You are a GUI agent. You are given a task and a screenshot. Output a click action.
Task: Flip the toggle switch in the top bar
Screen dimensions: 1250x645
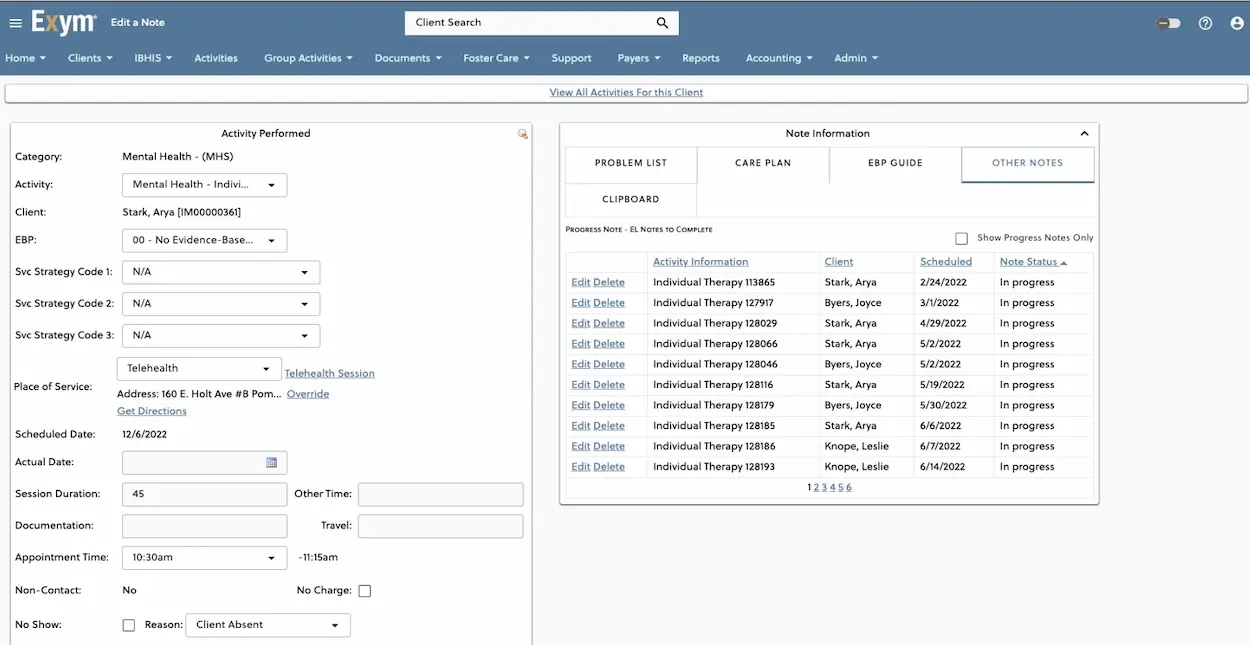pyautogui.click(x=1168, y=22)
